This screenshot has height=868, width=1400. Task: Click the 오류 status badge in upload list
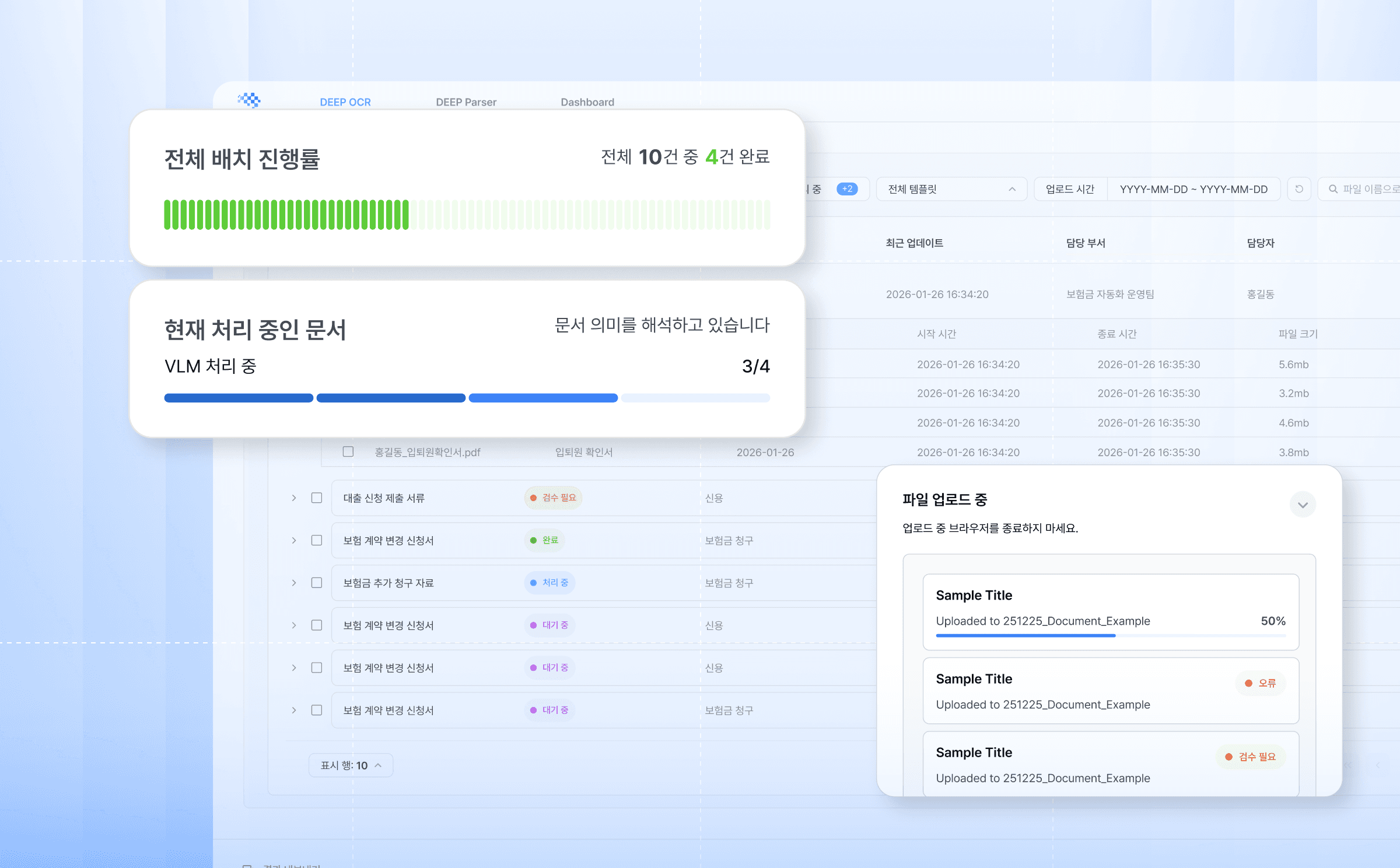pyautogui.click(x=1260, y=683)
